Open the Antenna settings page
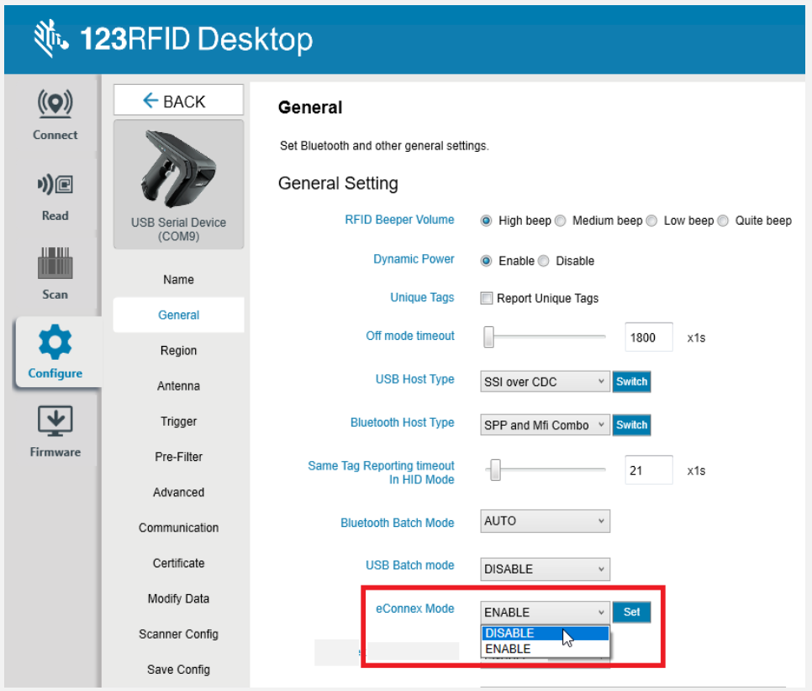The width and height of the screenshot is (812, 691). 178,386
